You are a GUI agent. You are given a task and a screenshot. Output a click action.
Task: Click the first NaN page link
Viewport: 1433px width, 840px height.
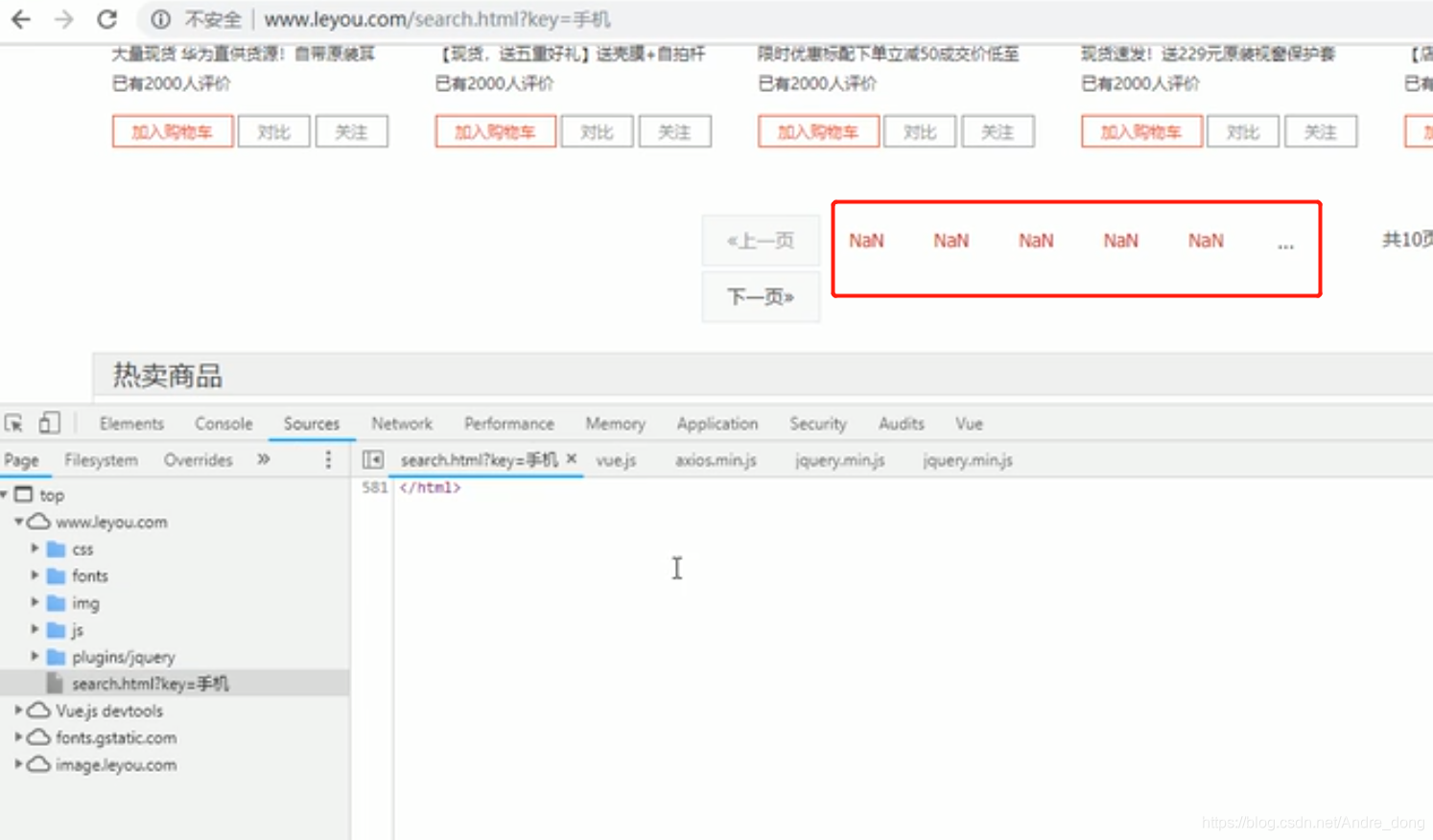click(x=866, y=241)
